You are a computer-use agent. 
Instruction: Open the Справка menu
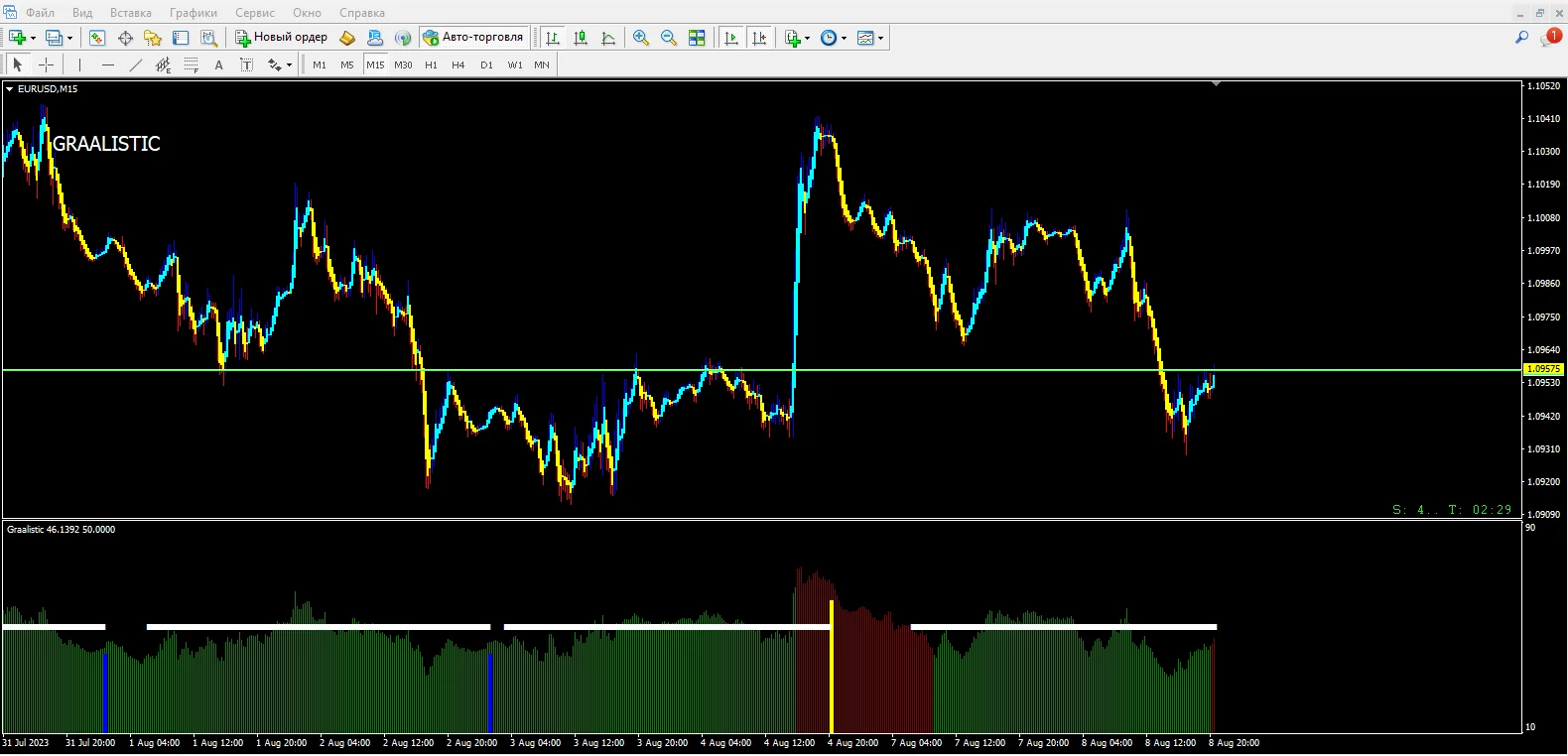(362, 13)
